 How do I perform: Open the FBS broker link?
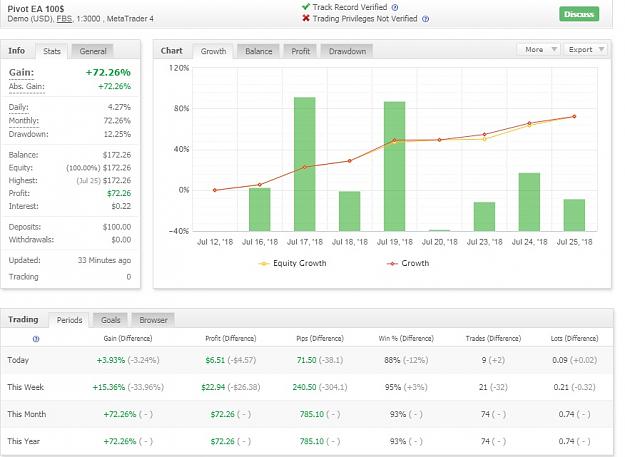(x=64, y=19)
